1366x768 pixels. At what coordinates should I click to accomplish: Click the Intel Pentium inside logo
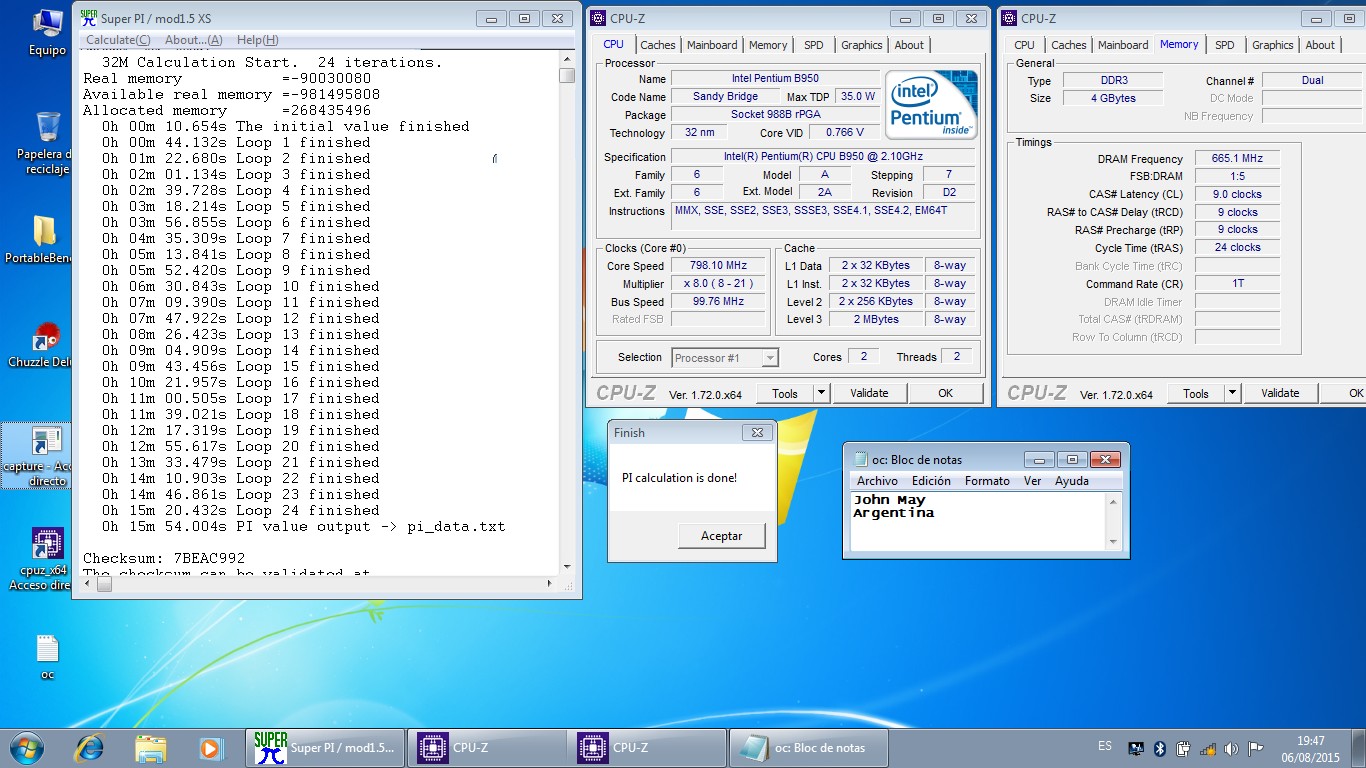(931, 105)
